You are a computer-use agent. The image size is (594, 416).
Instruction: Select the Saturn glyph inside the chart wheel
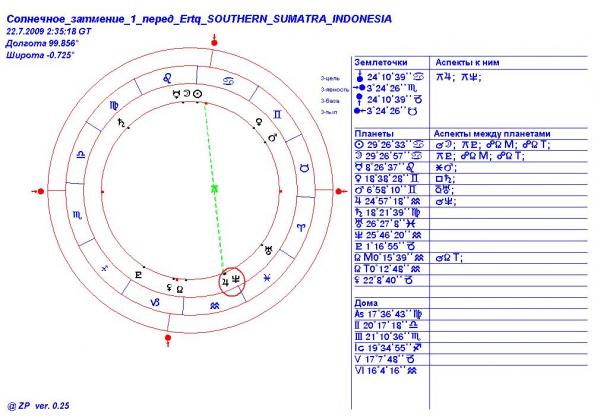tap(122, 122)
